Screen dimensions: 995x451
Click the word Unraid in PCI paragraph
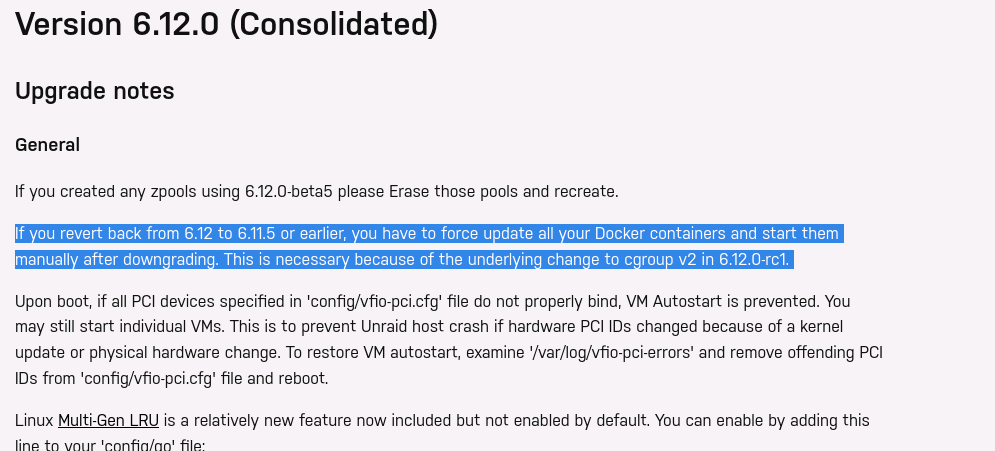[x=385, y=327]
